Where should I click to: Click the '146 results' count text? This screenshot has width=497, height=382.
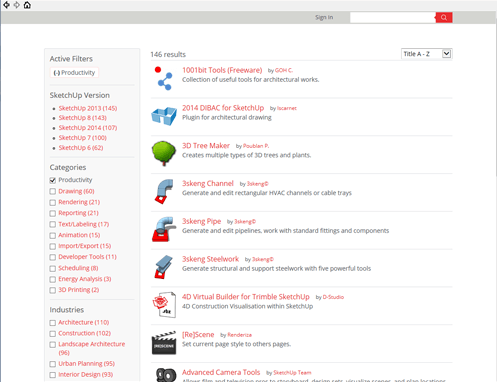[168, 54]
